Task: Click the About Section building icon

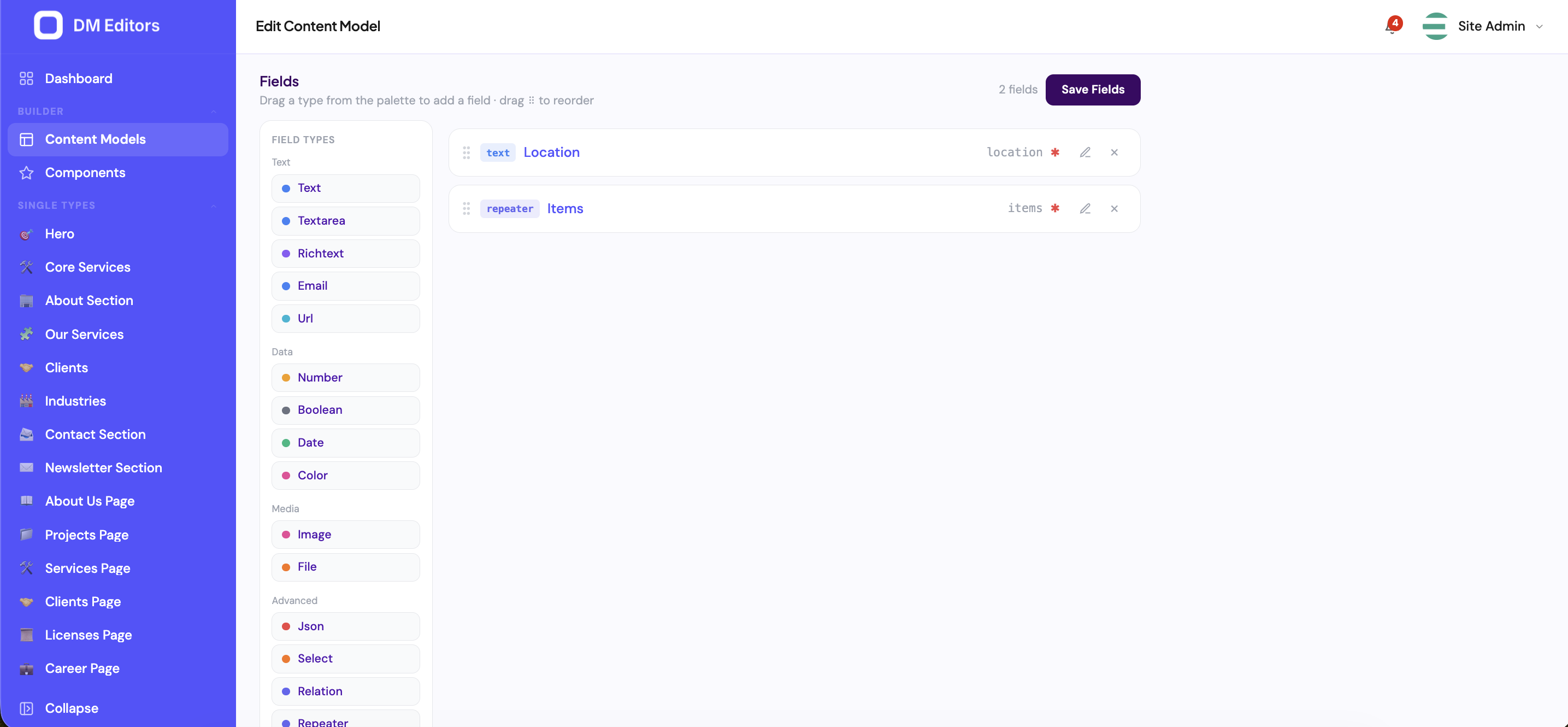Action: click(26, 301)
